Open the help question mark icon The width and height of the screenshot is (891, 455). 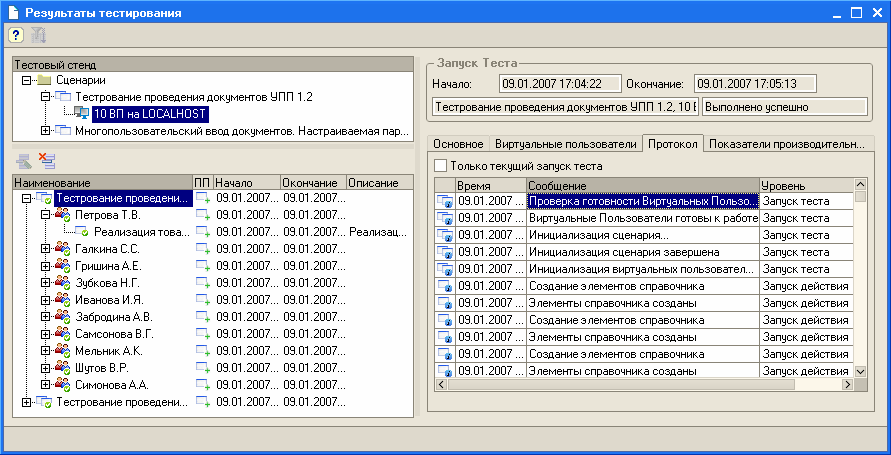click(16, 35)
